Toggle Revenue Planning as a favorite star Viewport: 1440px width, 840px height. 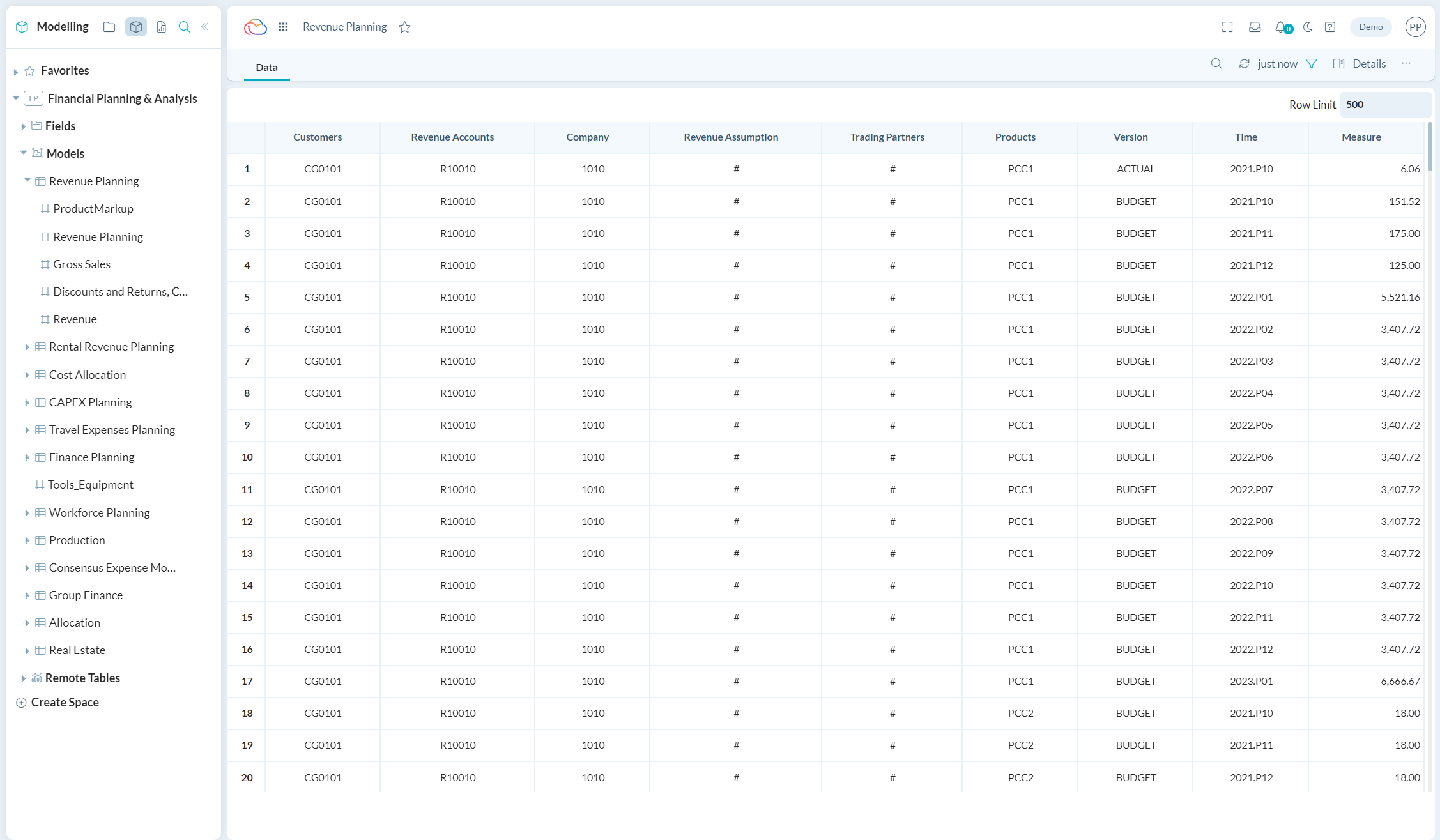(404, 27)
